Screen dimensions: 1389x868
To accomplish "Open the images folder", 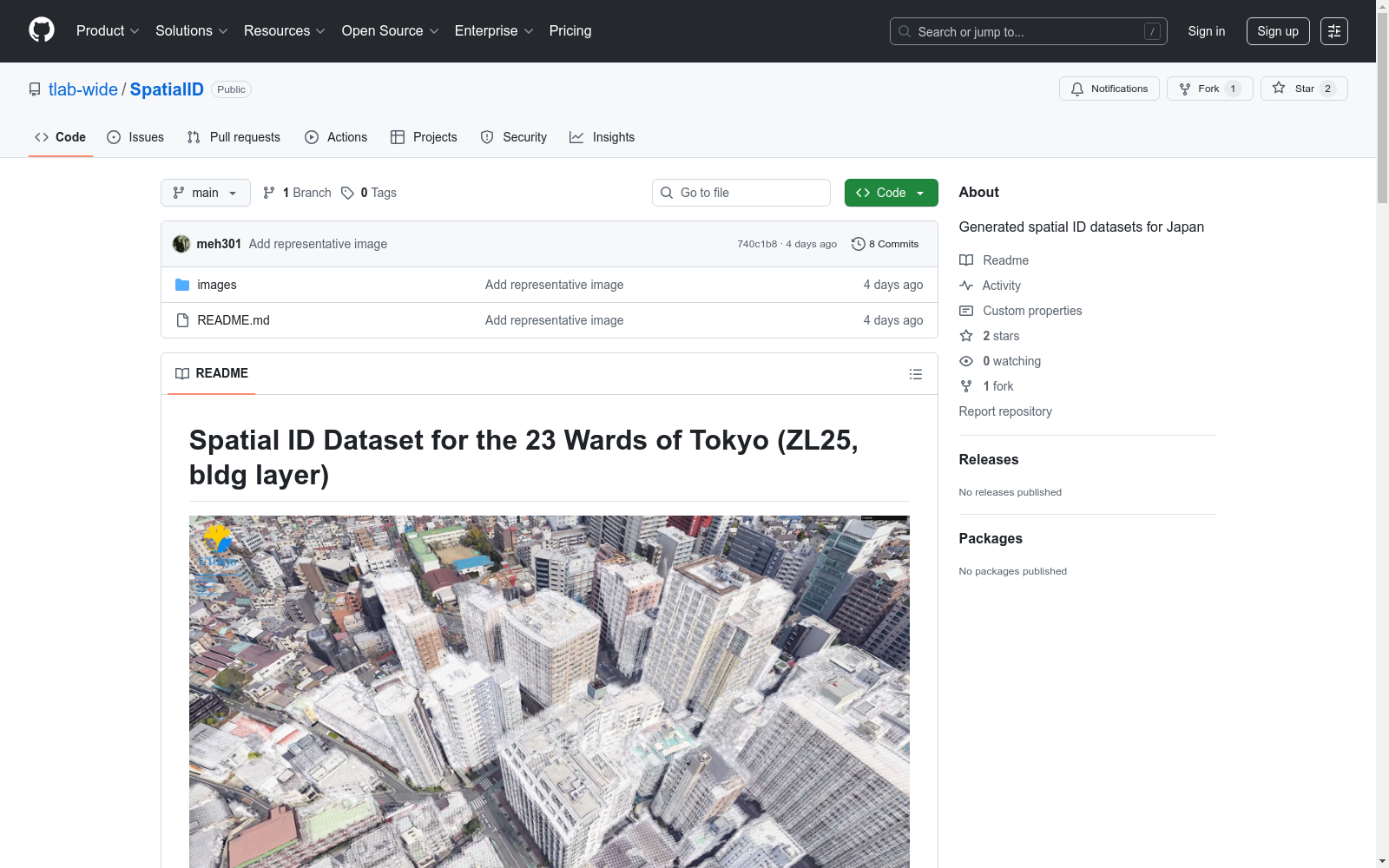I will pos(217,285).
